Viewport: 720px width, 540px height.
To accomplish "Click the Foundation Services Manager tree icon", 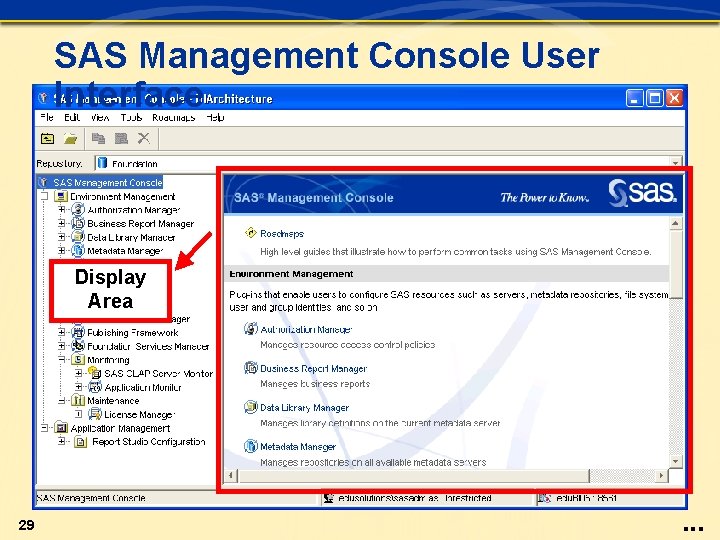I will [79, 345].
